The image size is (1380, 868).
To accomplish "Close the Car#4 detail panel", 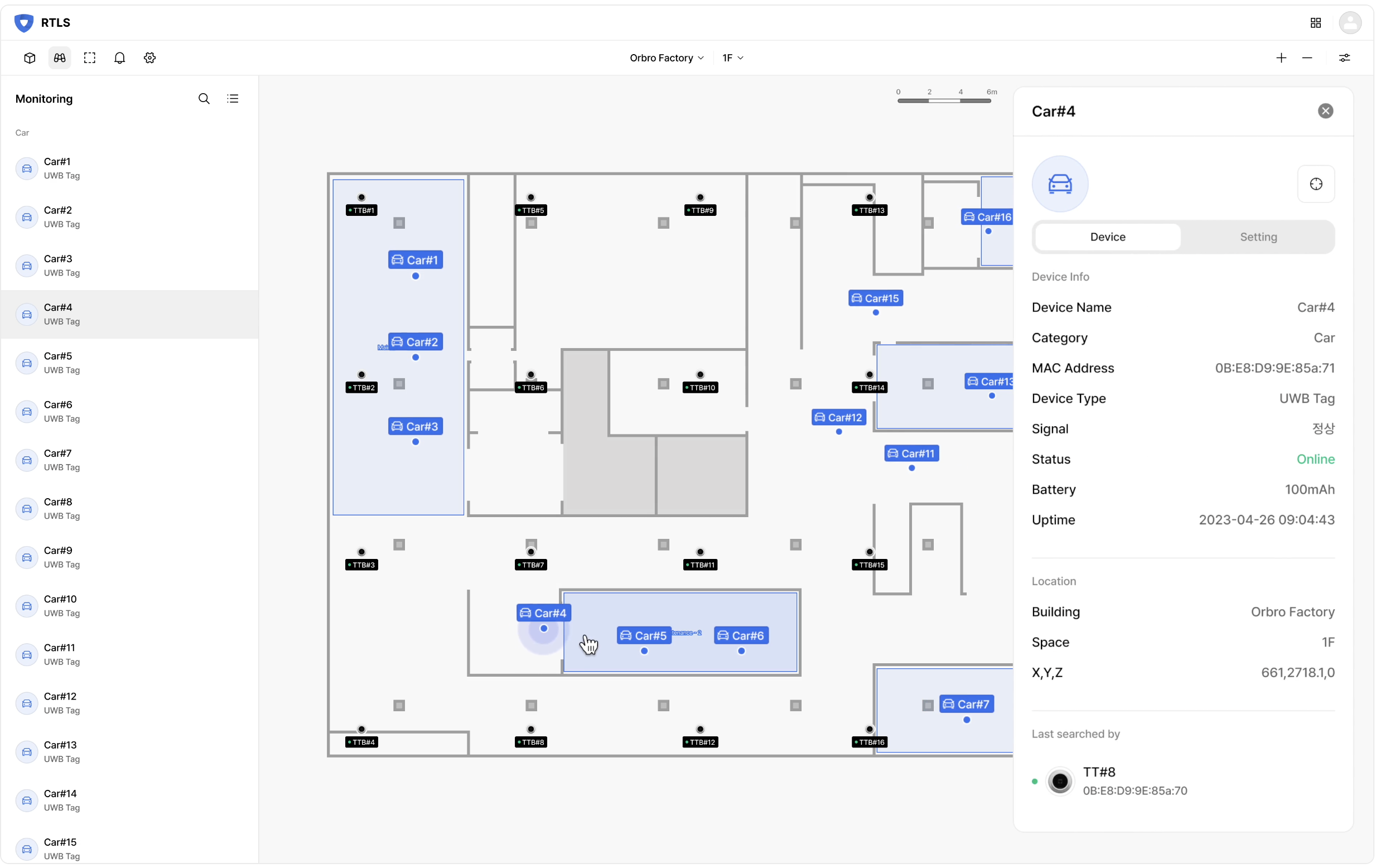I will point(1325,111).
